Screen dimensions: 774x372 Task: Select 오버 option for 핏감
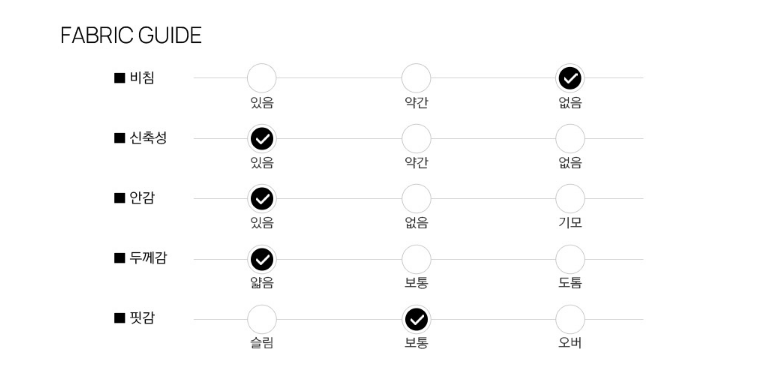570,320
